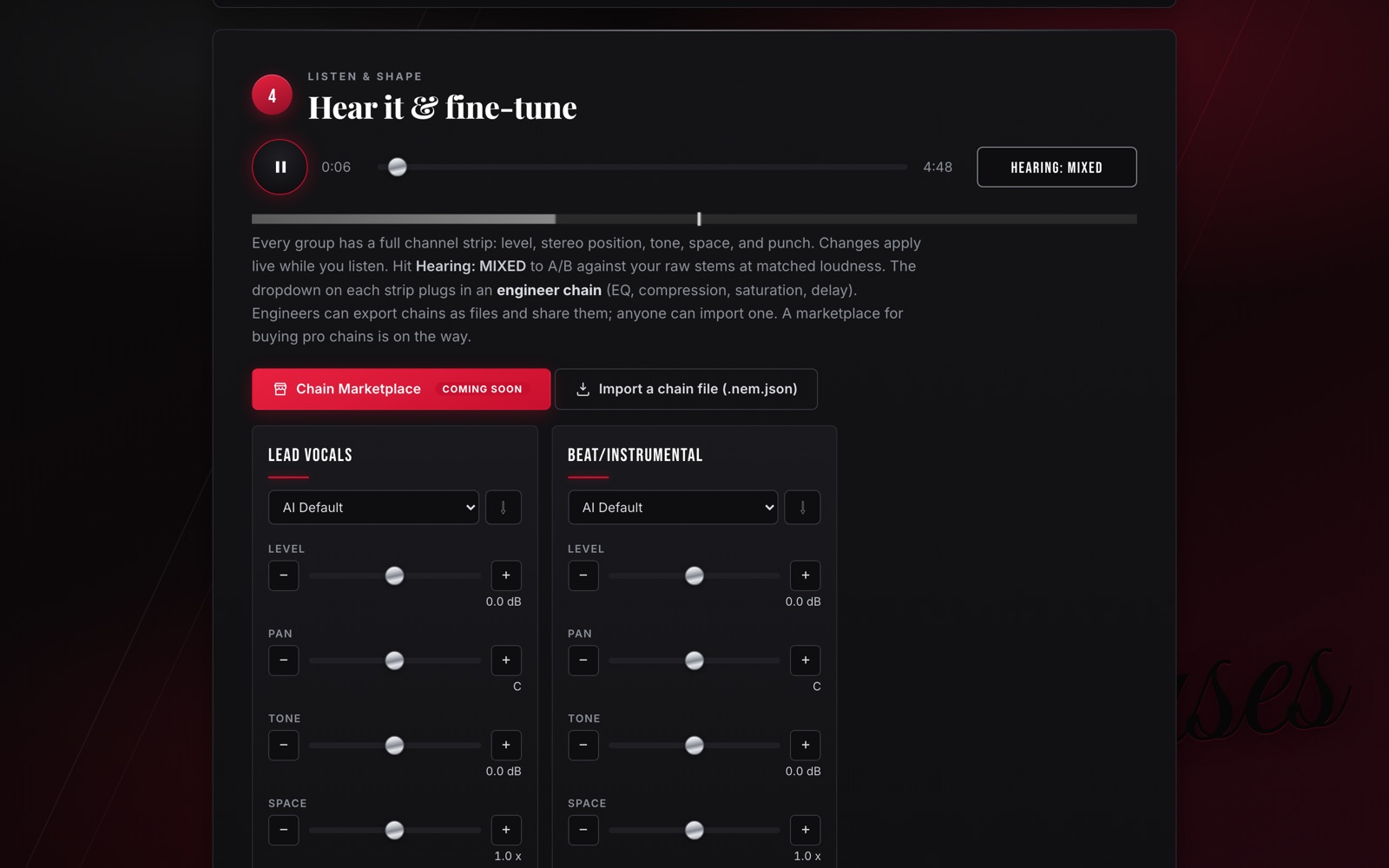Decrease Beat/Instrumental Tone with minus button
The image size is (1389, 868).
[583, 745]
